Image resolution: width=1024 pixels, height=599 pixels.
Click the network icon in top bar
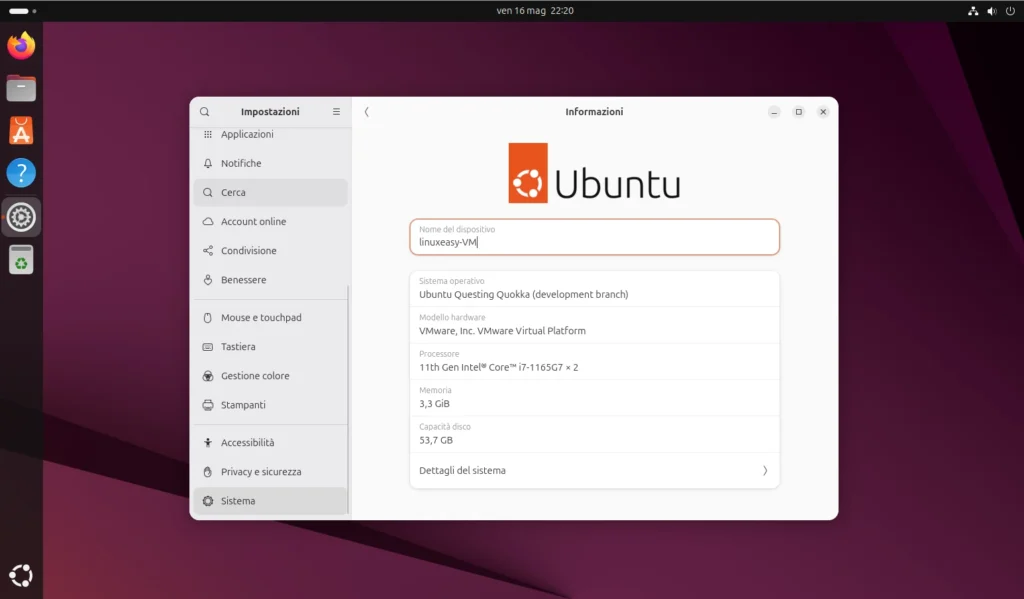(973, 10)
